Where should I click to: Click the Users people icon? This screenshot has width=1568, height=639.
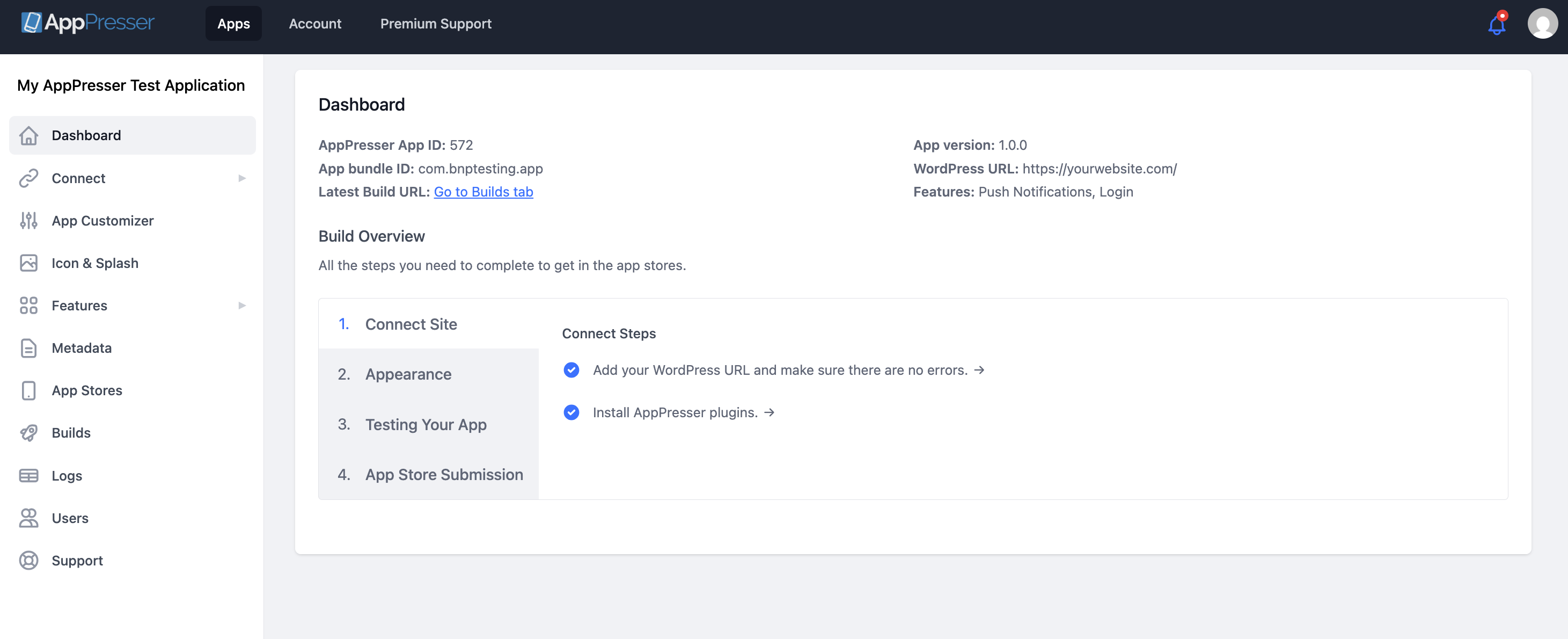tap(28, 518)
